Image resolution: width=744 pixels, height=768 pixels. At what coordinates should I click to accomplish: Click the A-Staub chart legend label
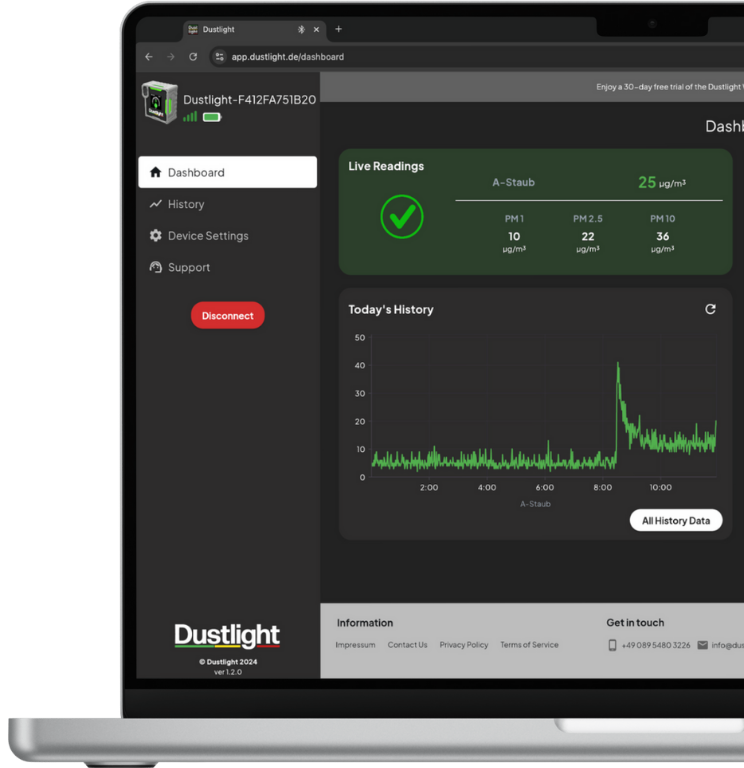[535, 504]
